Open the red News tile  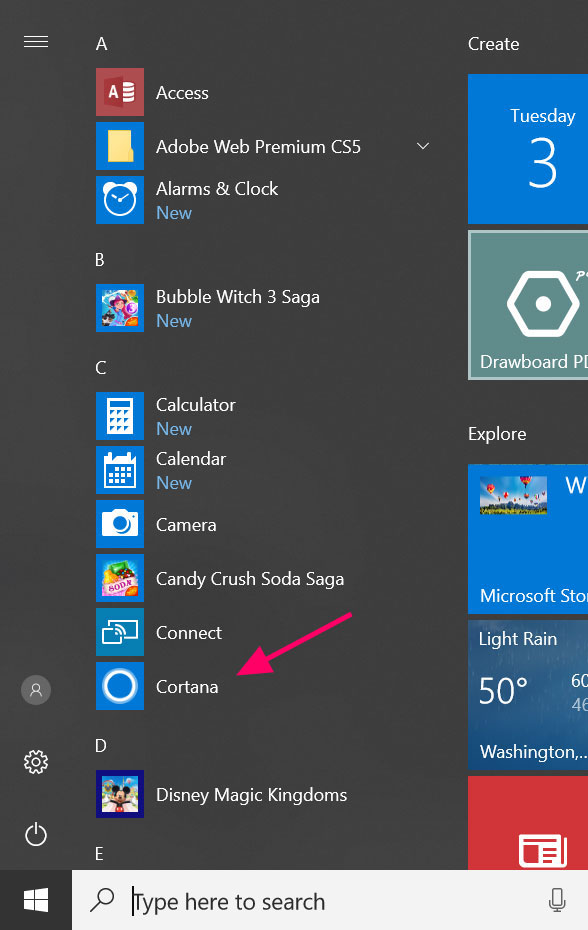(528, 823)
